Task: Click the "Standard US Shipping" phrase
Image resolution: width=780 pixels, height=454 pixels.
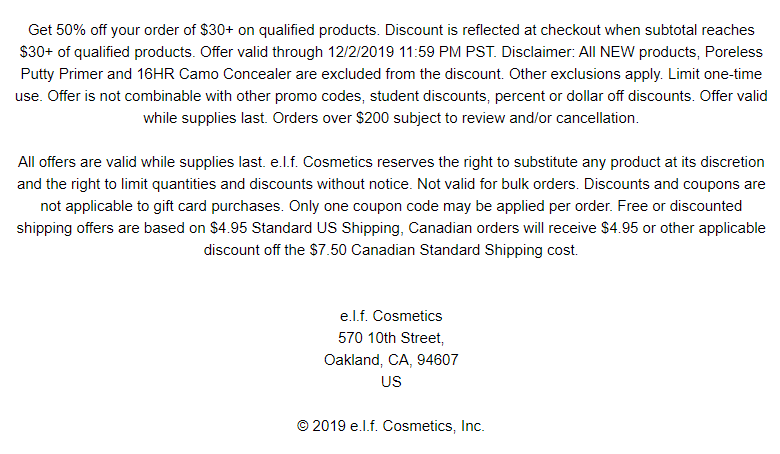Action: coord(326,228)
